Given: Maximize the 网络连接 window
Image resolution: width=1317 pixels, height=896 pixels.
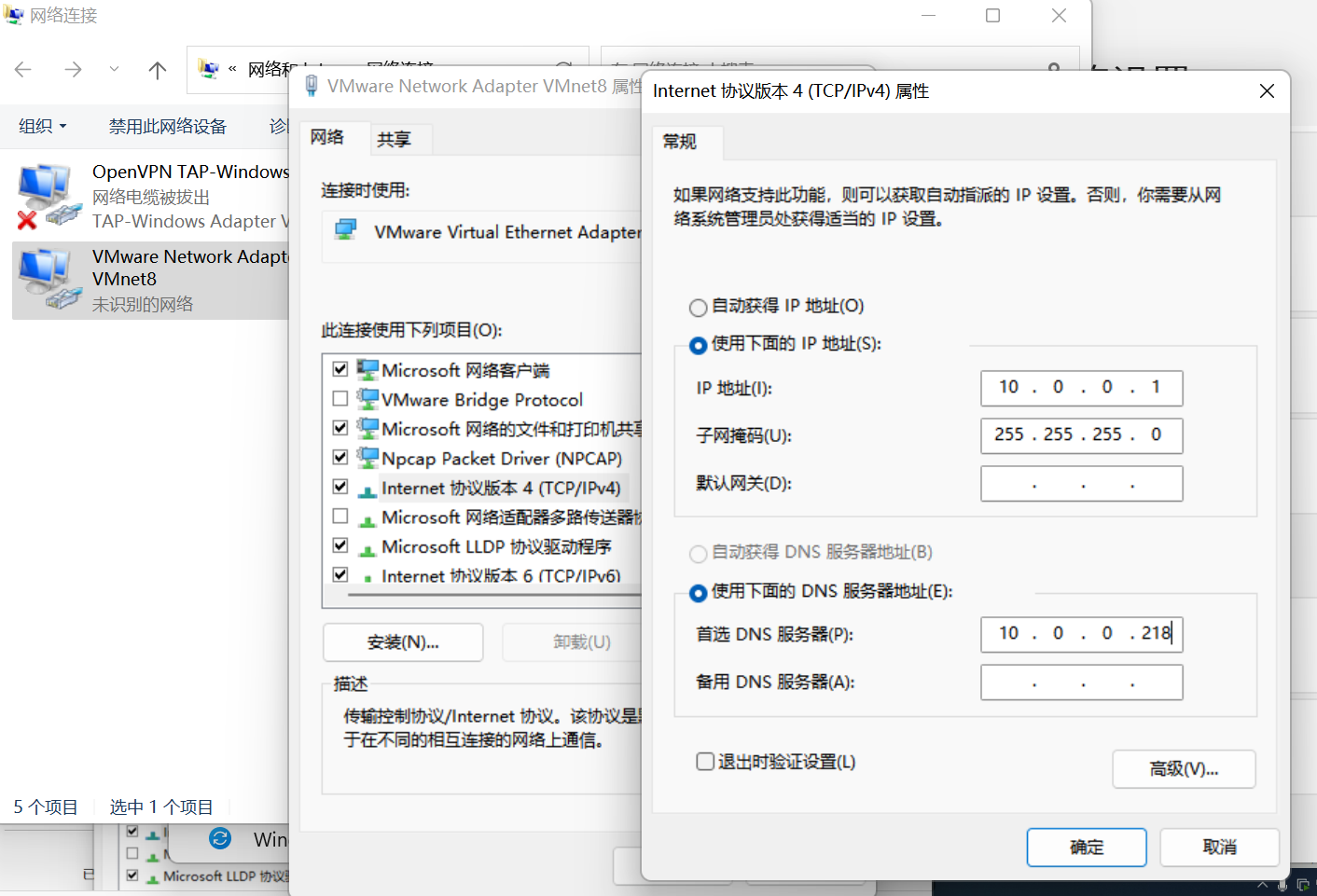Looking at the screenshot, I should coord(993,15).
